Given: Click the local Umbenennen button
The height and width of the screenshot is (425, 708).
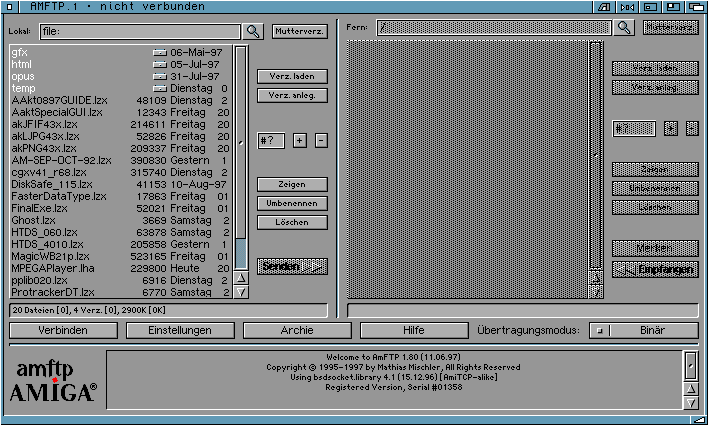Looking at the screenshot, I should tap(292, 203).
